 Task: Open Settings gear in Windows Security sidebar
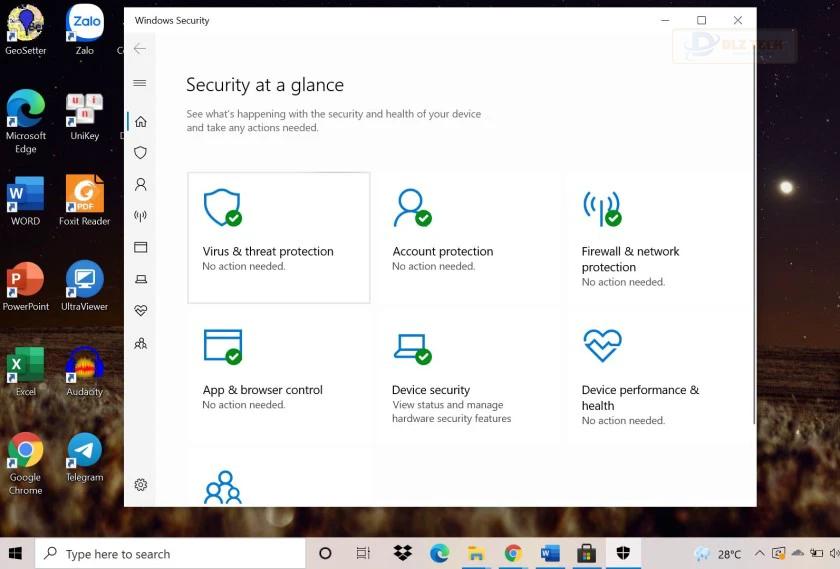140,484
